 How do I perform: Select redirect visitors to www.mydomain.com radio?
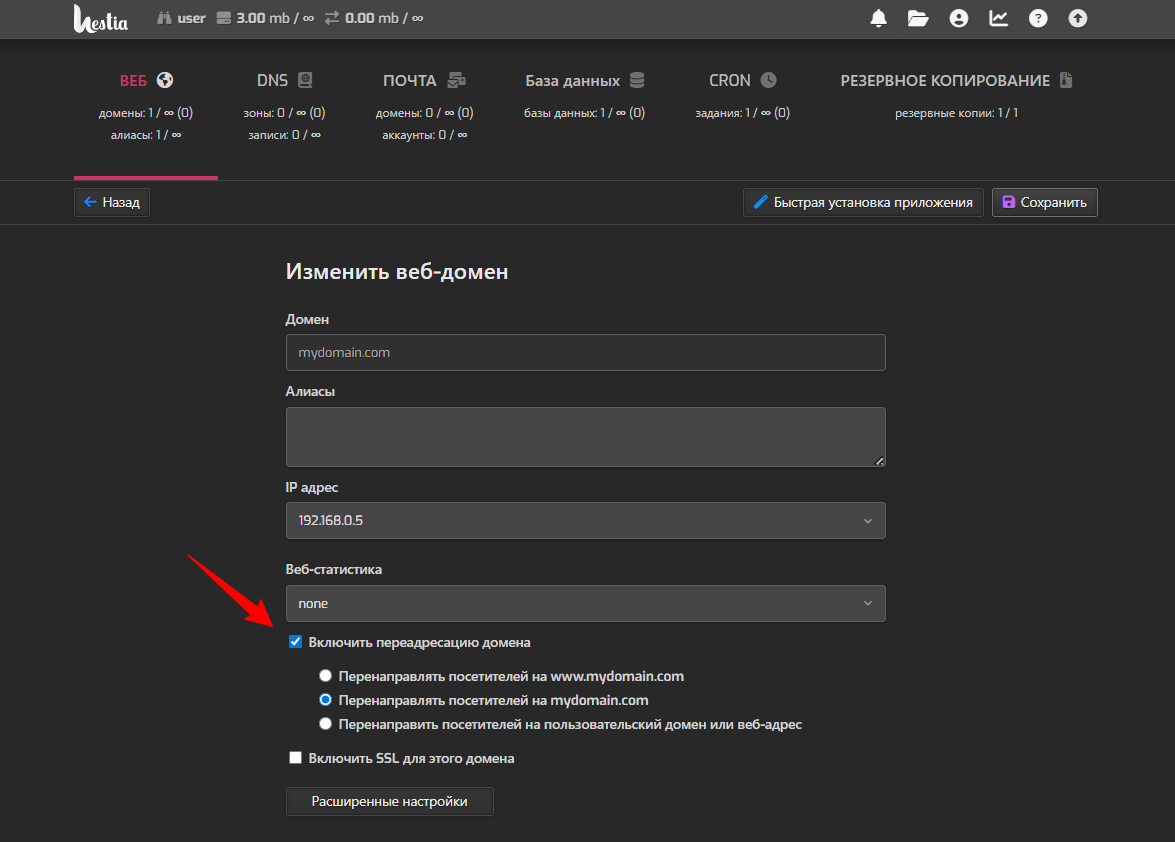tap(325, 676)
